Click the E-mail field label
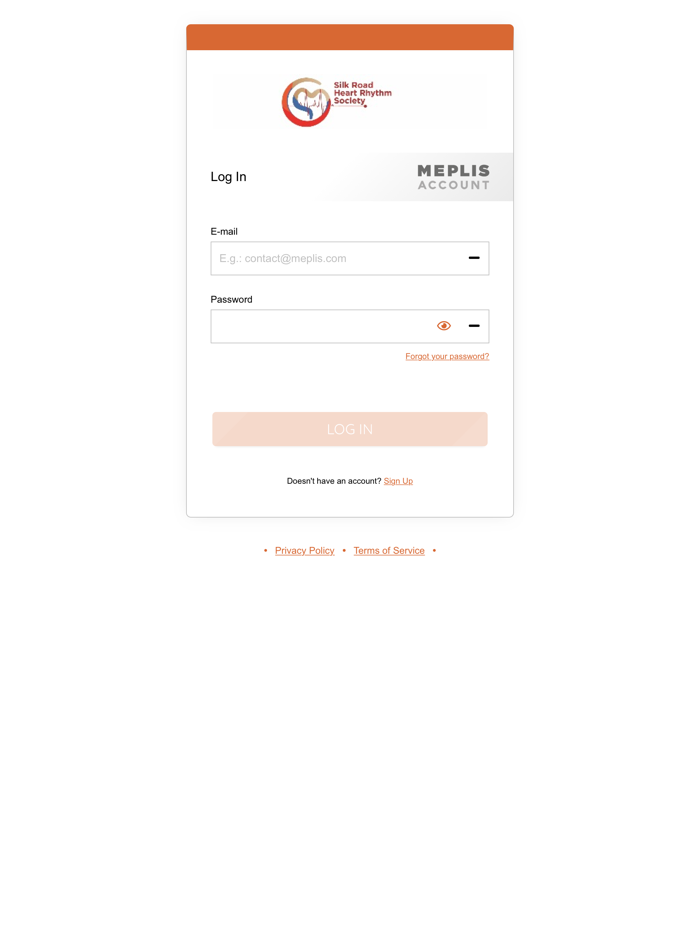 (x=224, y=232)
